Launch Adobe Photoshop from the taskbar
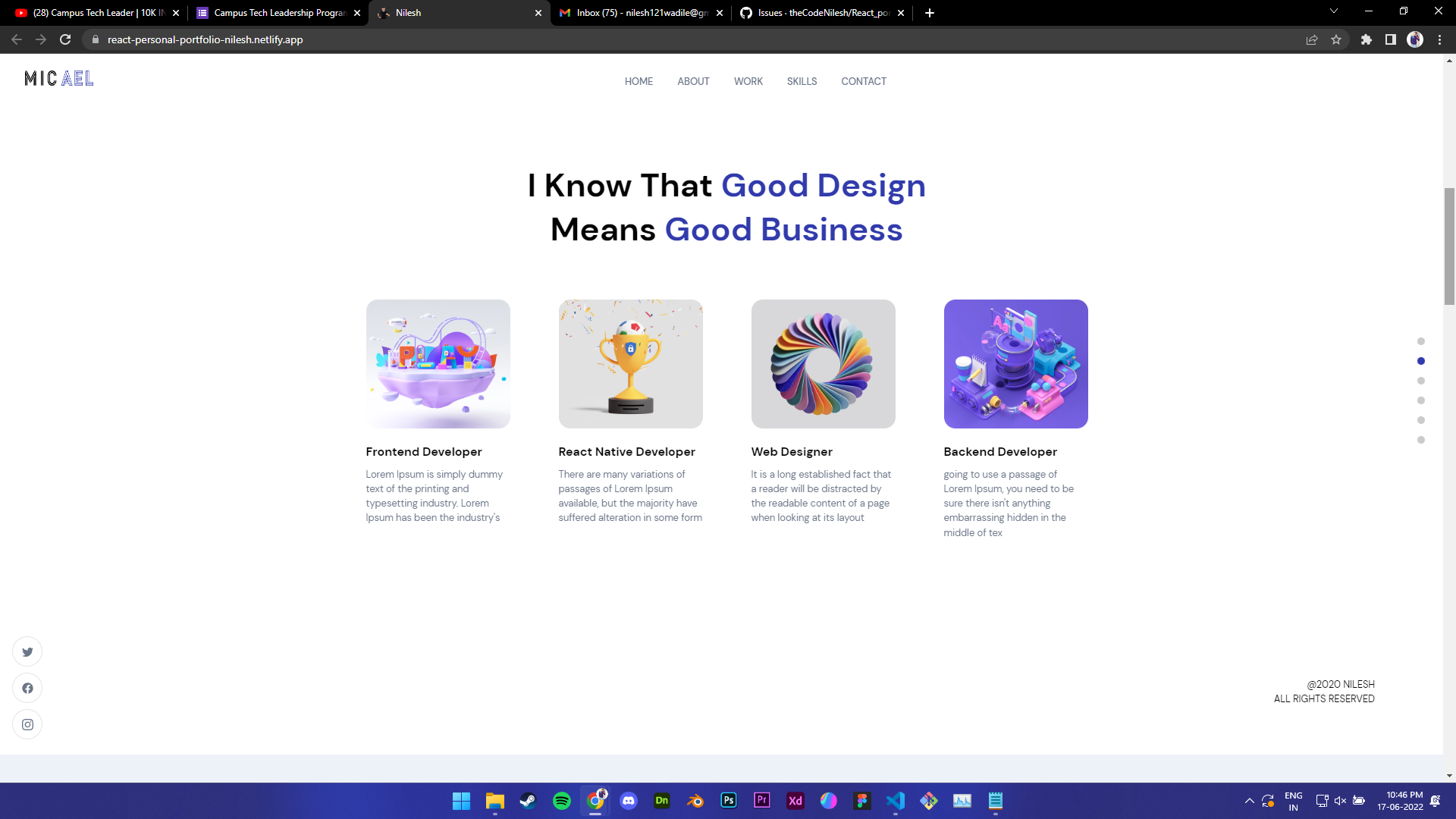1456x819 pixels. coord(728,800)
